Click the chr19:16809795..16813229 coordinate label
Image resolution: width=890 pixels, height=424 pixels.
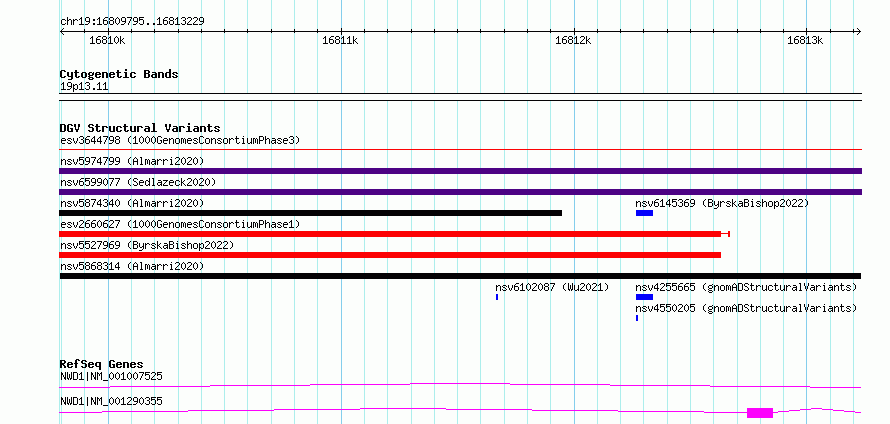[x=132, y=22]
